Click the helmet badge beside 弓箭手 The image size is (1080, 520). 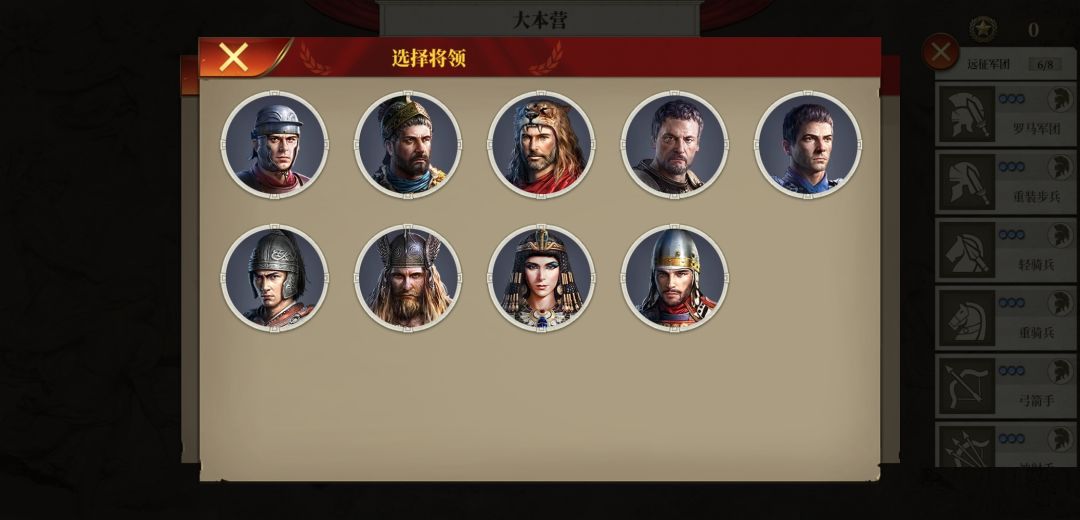click(x=1060, y=371)
